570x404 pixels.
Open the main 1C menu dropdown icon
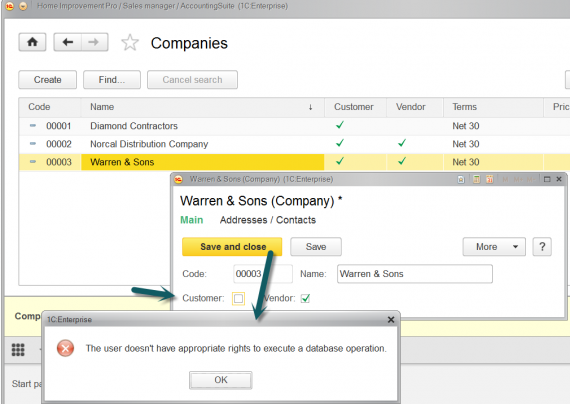tap(23, 6)
